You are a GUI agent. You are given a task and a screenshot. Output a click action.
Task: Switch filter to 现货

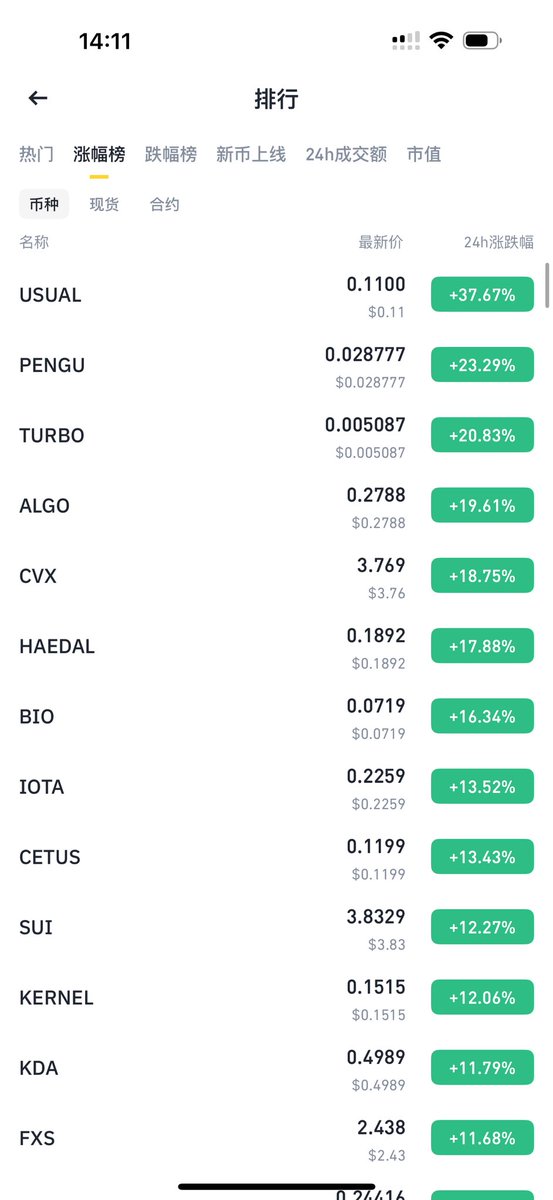point(104,204)
